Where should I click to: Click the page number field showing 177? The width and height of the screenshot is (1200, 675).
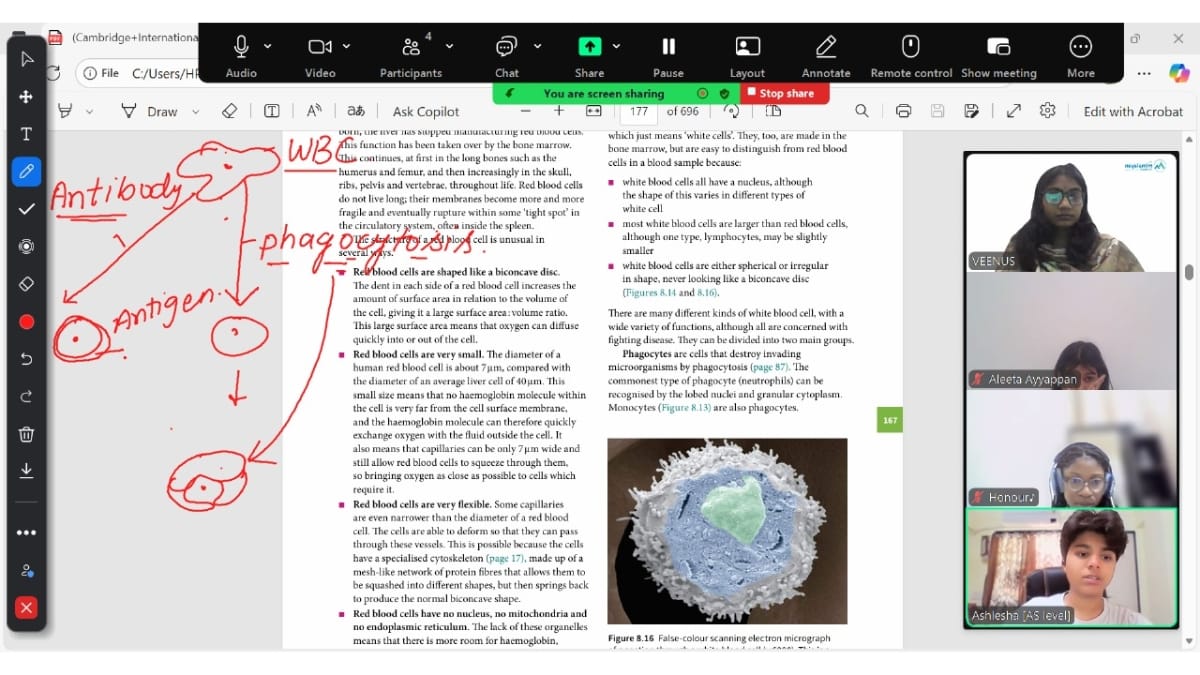[639, 111]
